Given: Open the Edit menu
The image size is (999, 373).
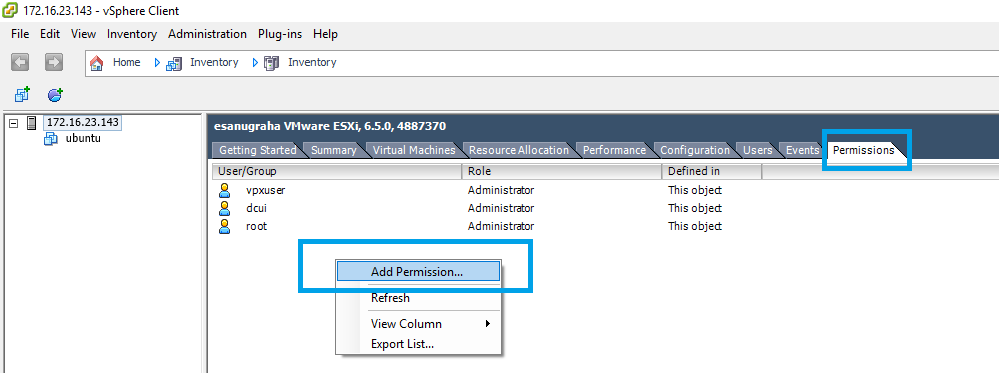Looking at the screenshot, I should [50, 34].
